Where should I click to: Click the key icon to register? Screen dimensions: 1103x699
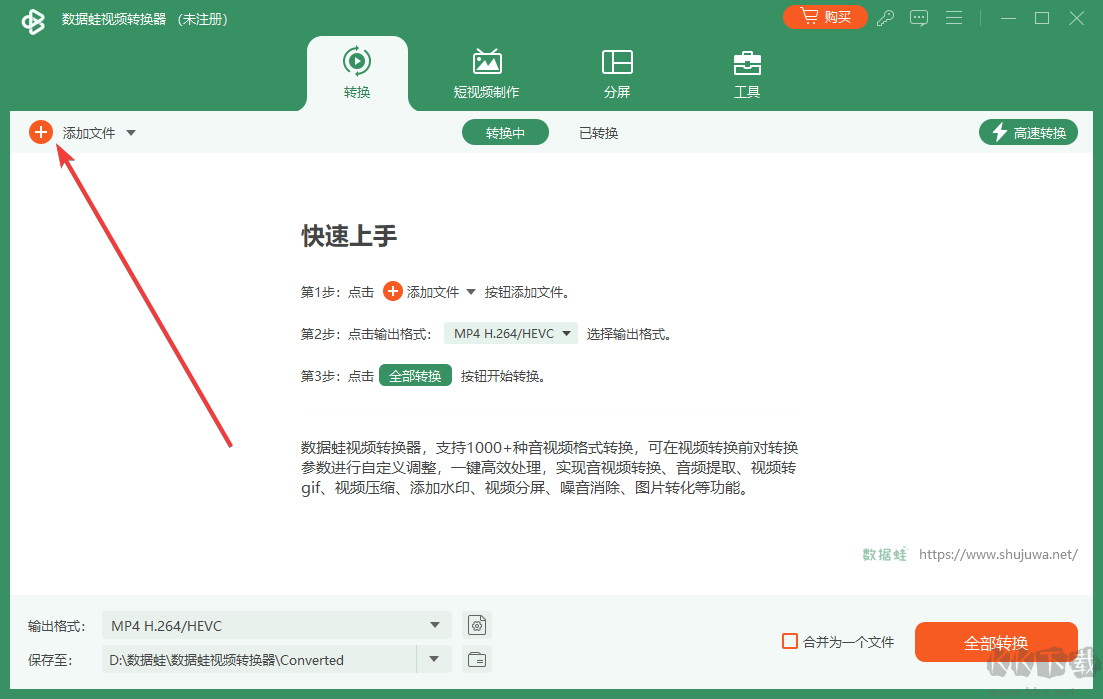(885, 18)
